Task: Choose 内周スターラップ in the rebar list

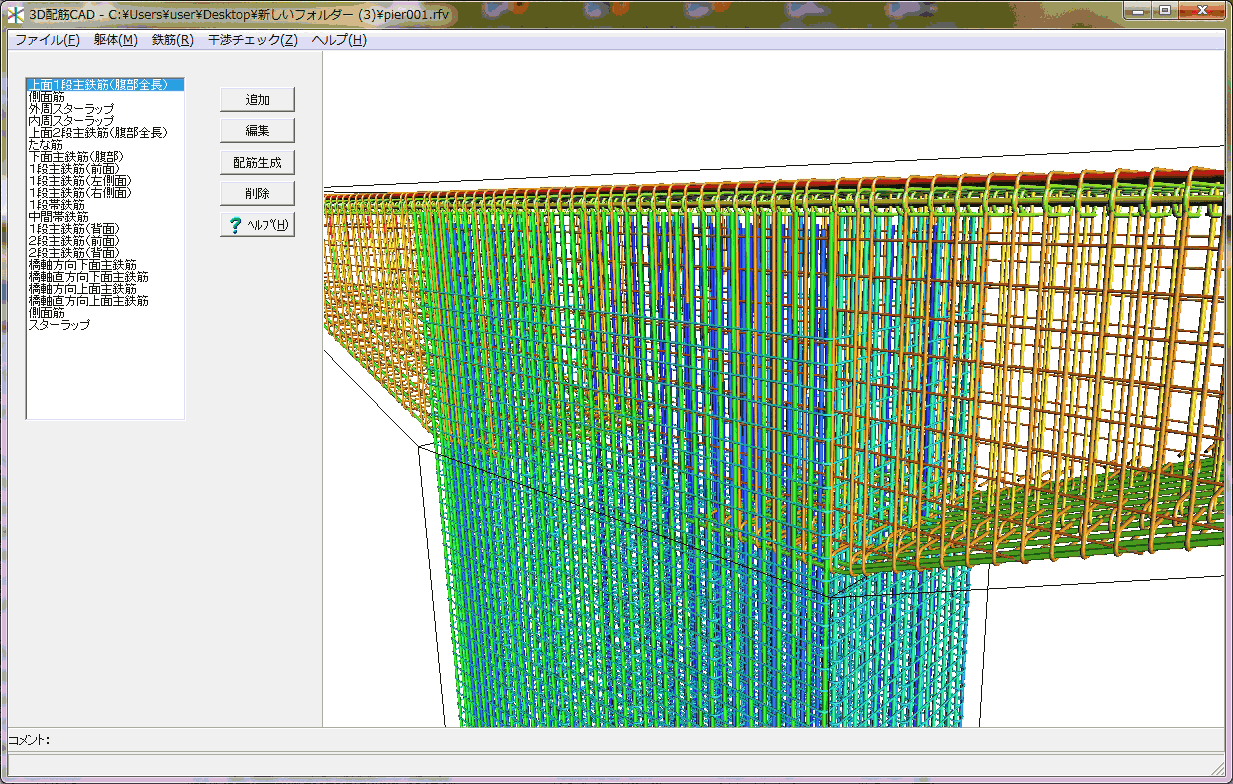Action: point(71,121)
